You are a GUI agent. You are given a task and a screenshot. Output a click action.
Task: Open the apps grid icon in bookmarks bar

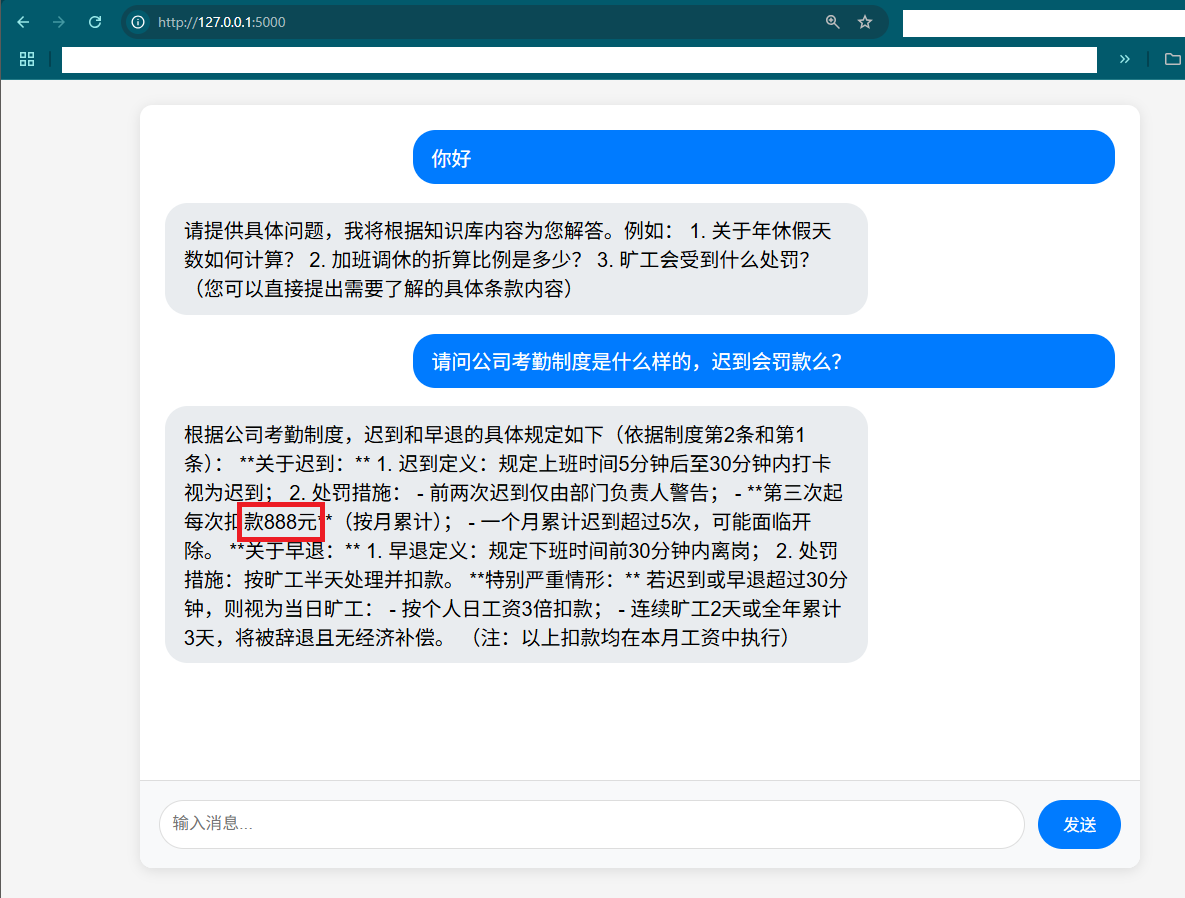27,59
